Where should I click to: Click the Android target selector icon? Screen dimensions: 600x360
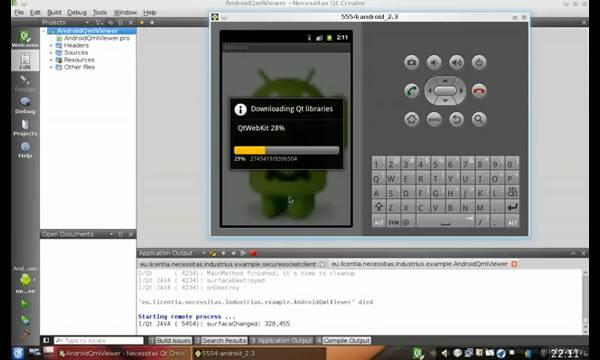point(25,280)
